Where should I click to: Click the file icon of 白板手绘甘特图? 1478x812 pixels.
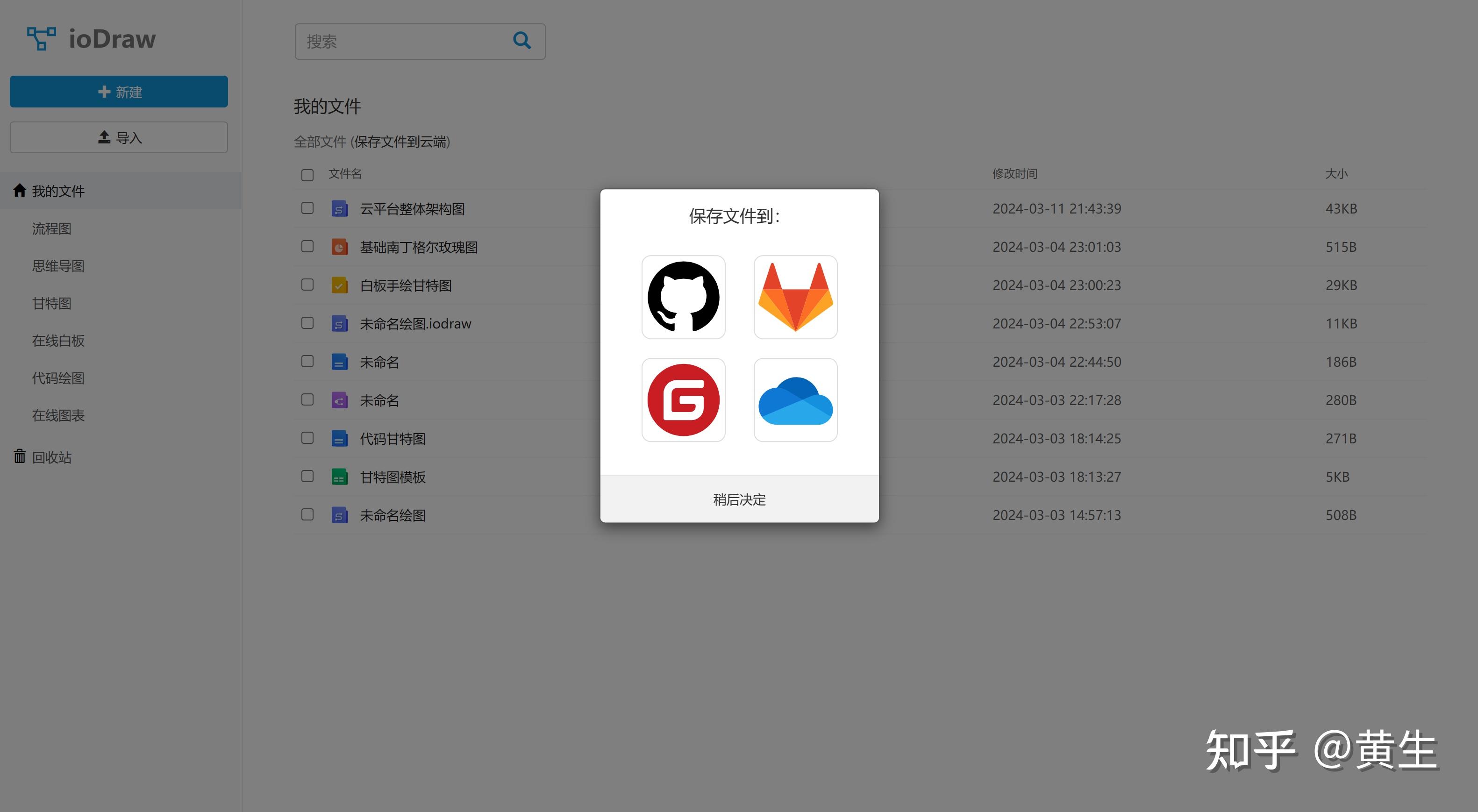point(340,285)
